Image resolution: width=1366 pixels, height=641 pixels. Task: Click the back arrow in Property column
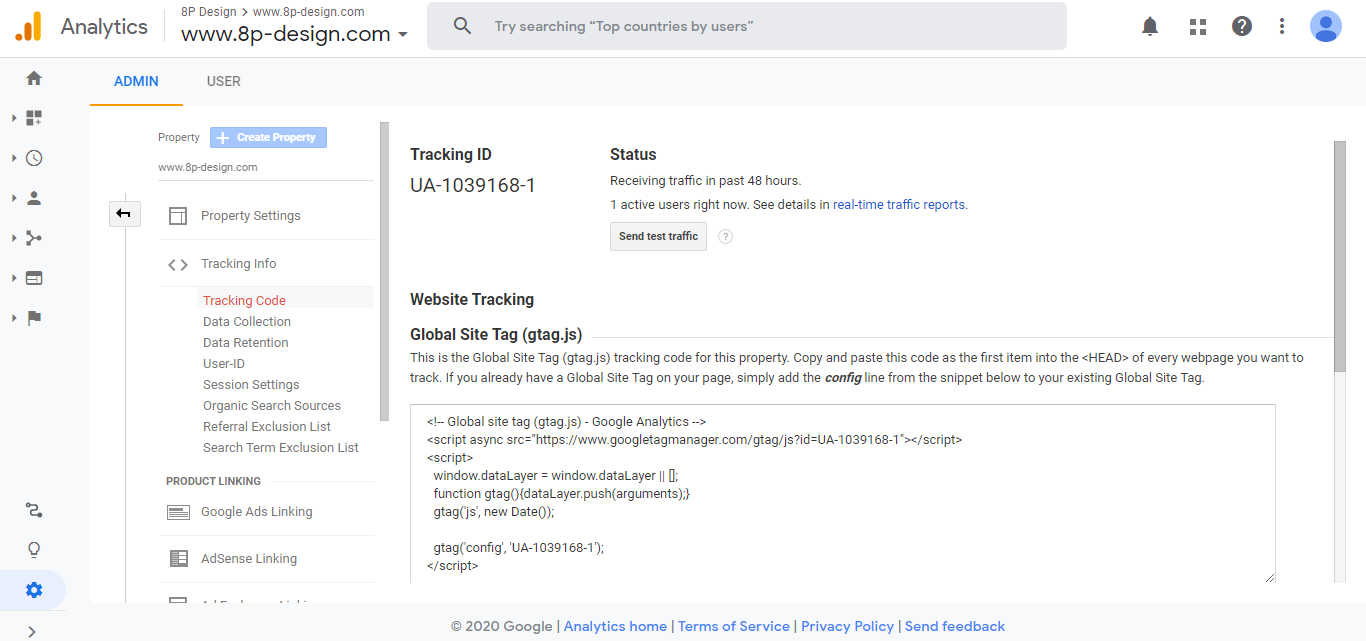pyautogui.click(x=124, y=213)
